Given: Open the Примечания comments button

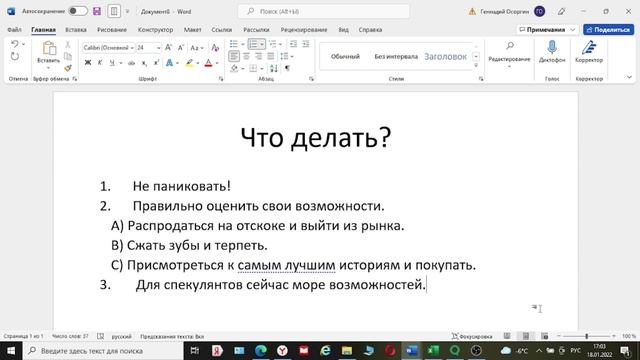Looking at the screenshot, I should tap(547, 29).
